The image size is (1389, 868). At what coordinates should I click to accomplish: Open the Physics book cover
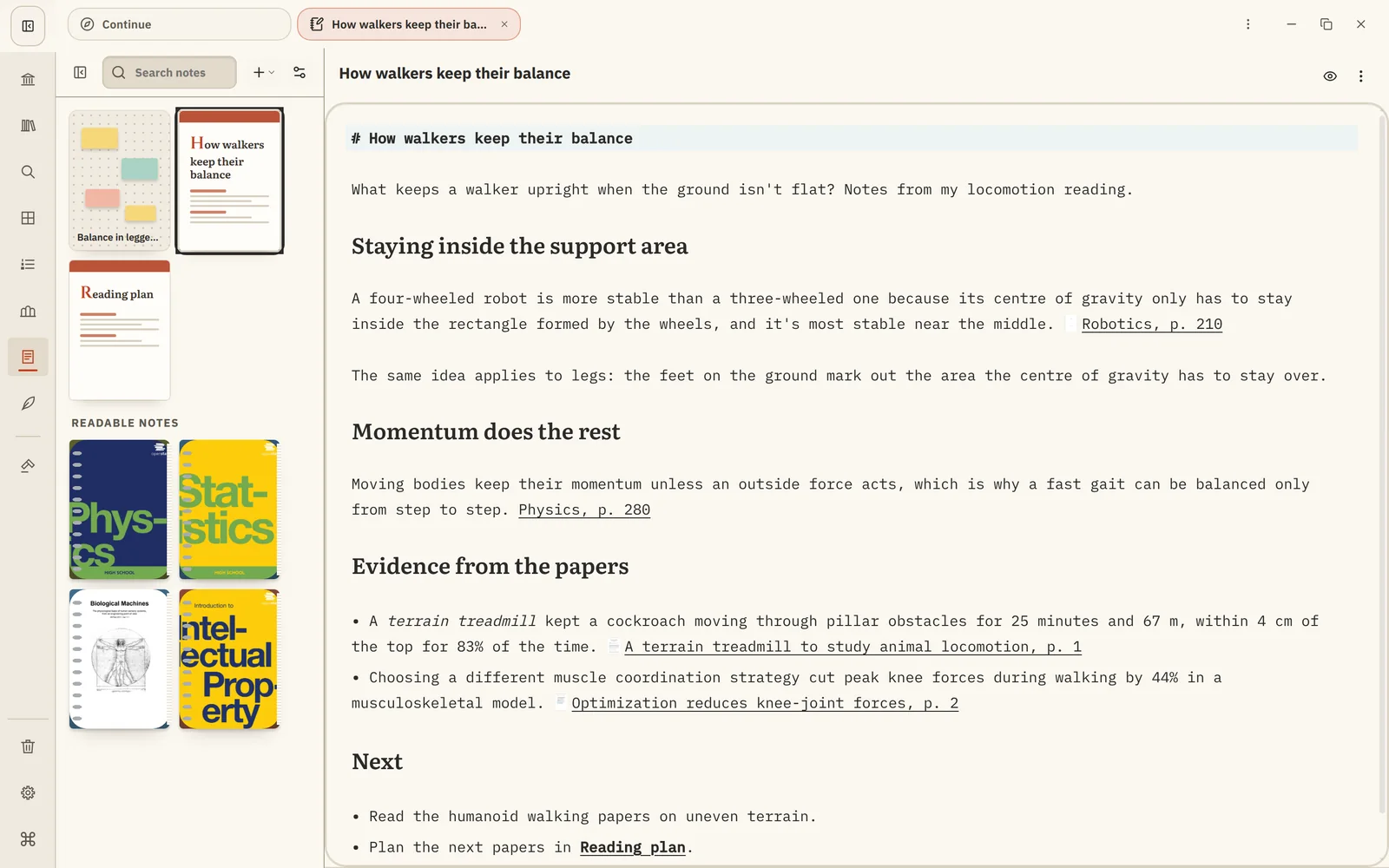[119, 510]
